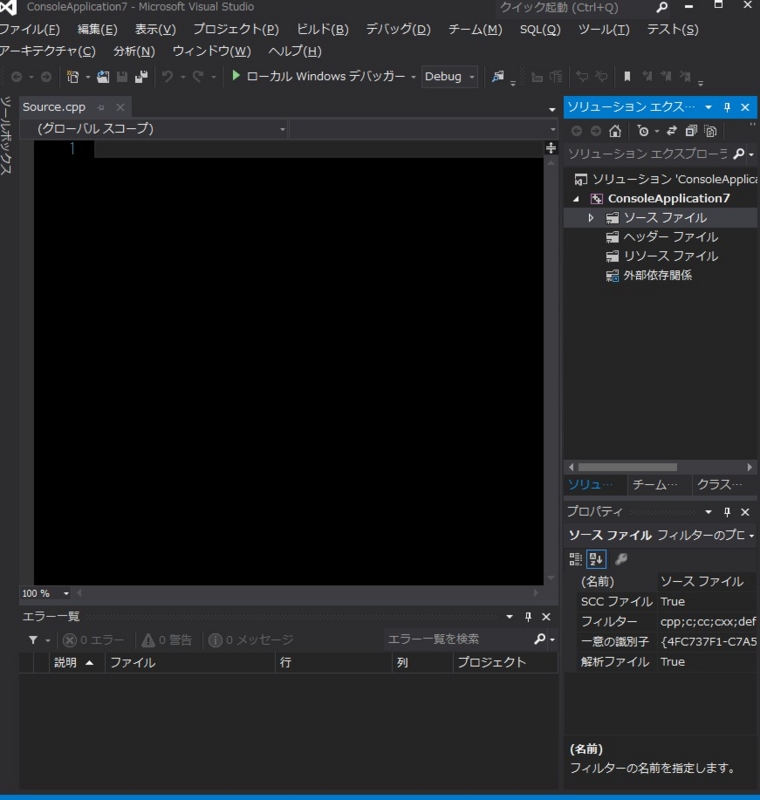This screenshot has height=800, width=760.
Task: Sort error list by 説明 column
Action: point(73,662)
